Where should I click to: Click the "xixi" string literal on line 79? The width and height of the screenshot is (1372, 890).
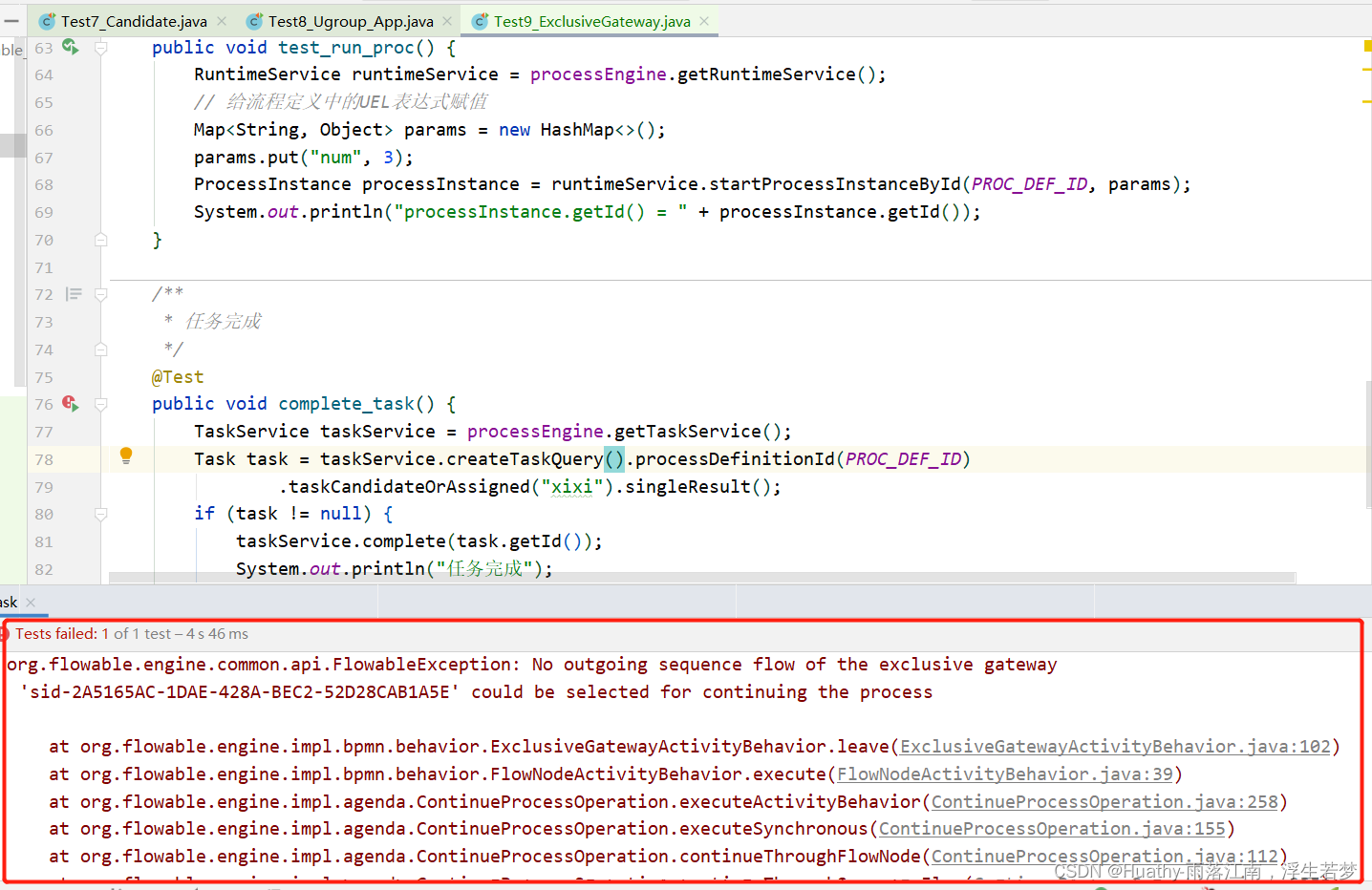point(572,487)
